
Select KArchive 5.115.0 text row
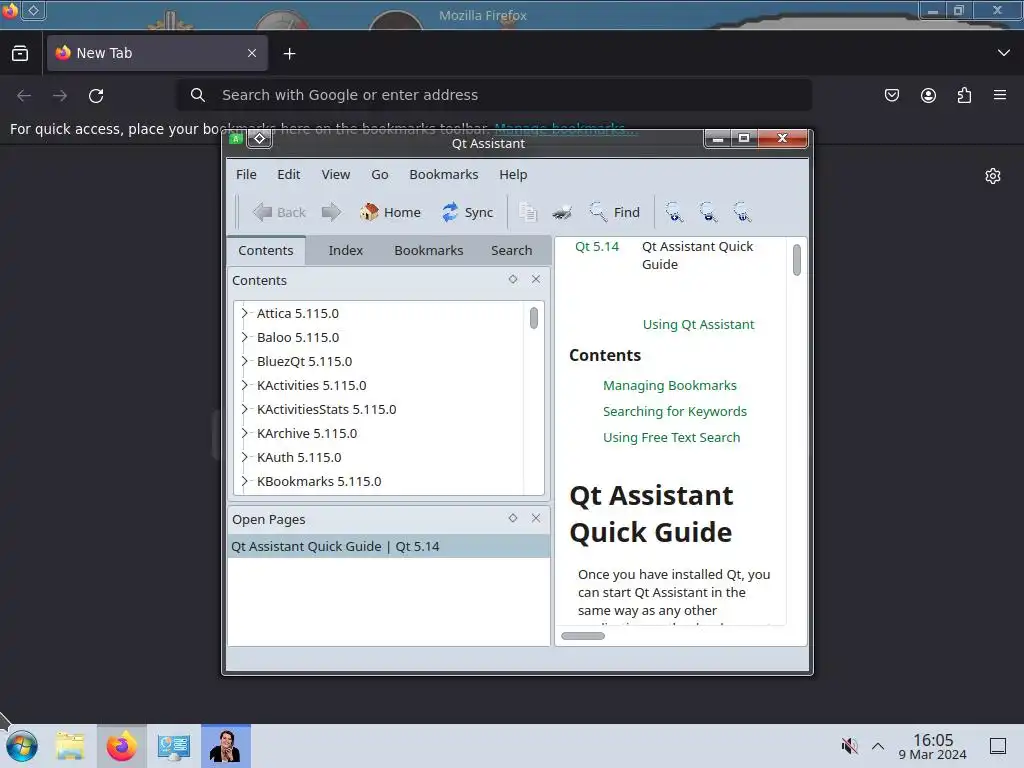point(307,434)
